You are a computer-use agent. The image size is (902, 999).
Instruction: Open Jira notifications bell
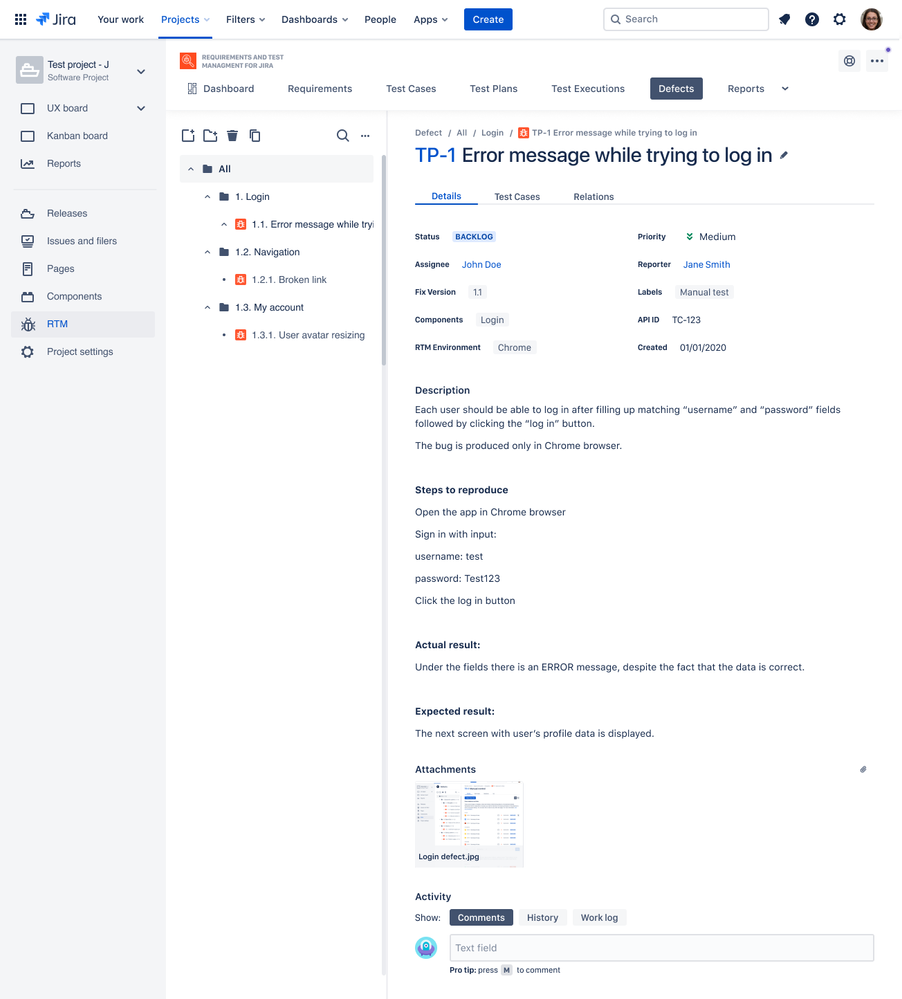pos(784,19)
